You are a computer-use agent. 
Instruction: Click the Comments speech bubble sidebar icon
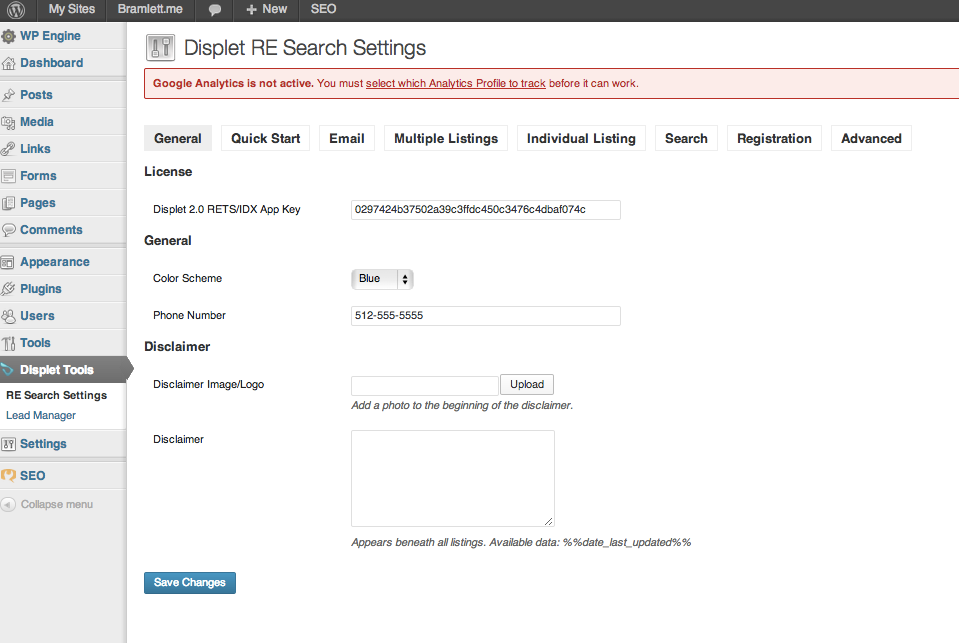(x=9, y=230)
